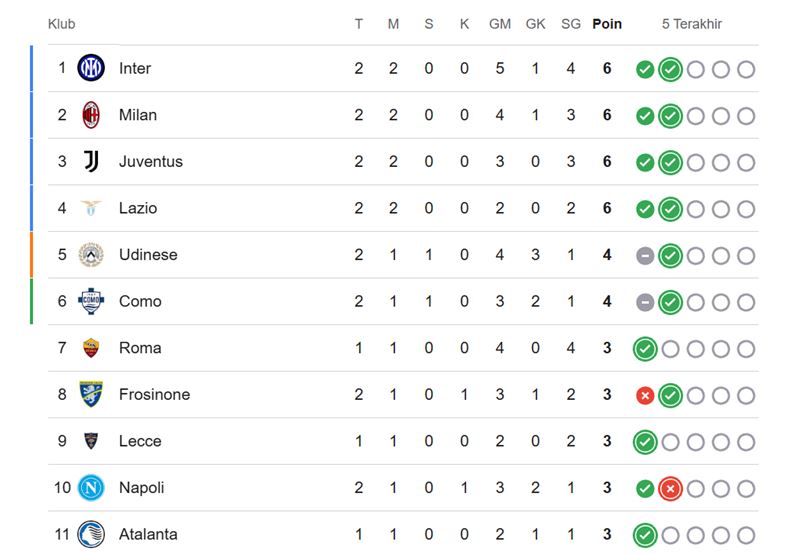The height and width of the screenshot is (554, 803).
Task: Click Udinese's grey draw result icon
Action: (x=645, y=255)
